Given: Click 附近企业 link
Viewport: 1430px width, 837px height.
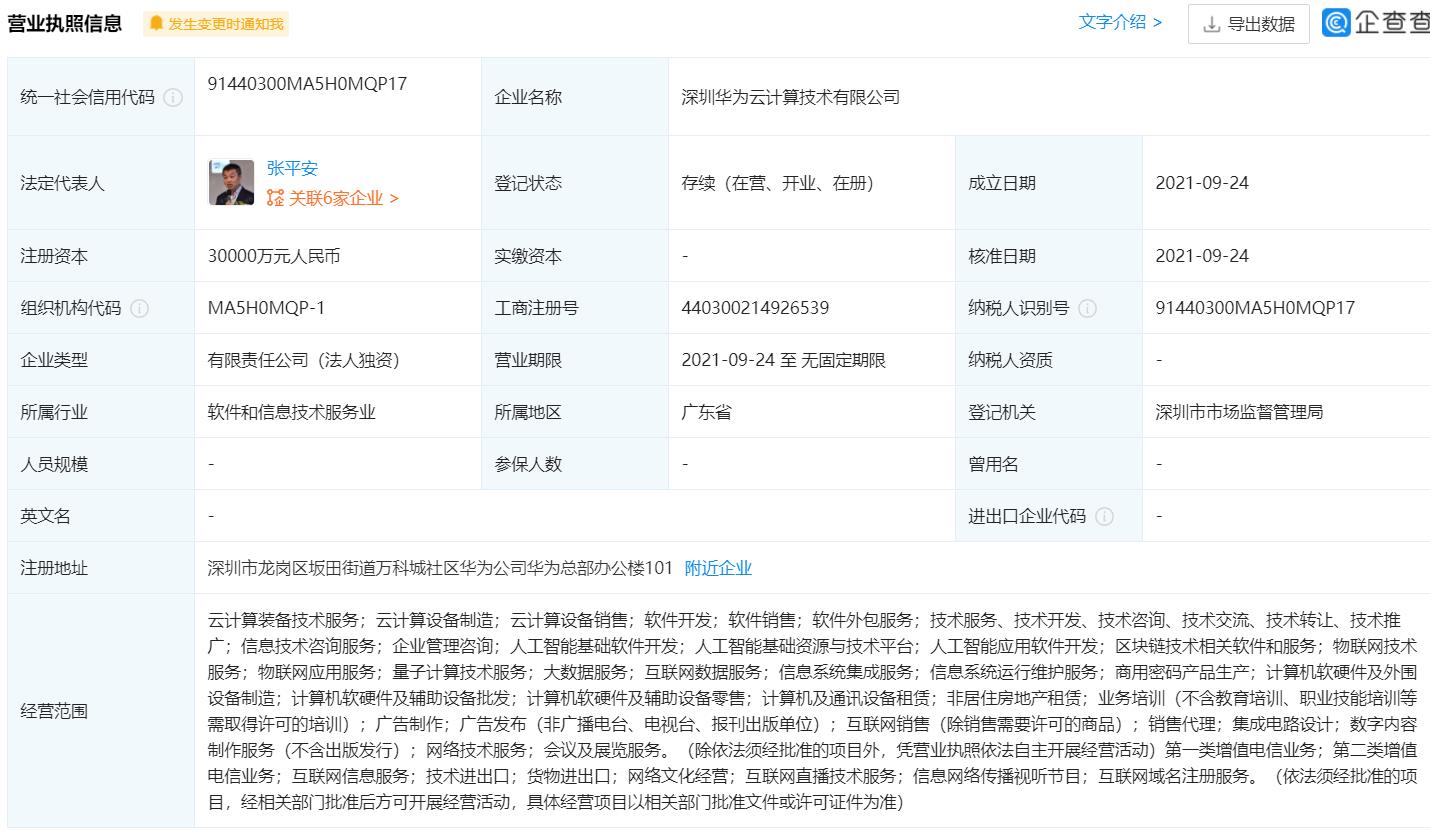Looking at the screenshot, I should (x=718, y=568).
